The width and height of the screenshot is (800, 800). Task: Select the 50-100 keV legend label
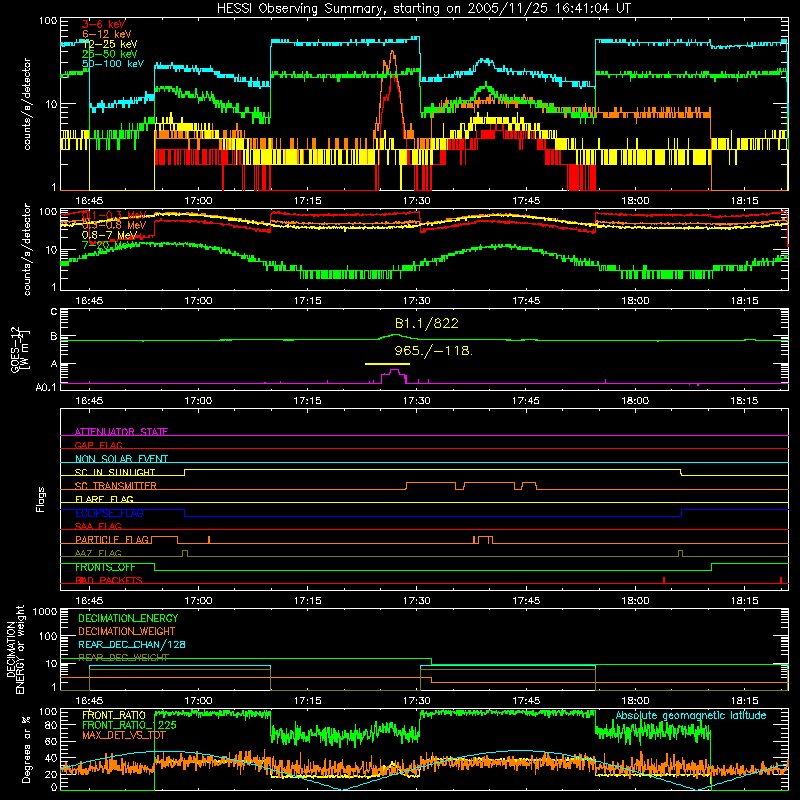click(112, 63)
